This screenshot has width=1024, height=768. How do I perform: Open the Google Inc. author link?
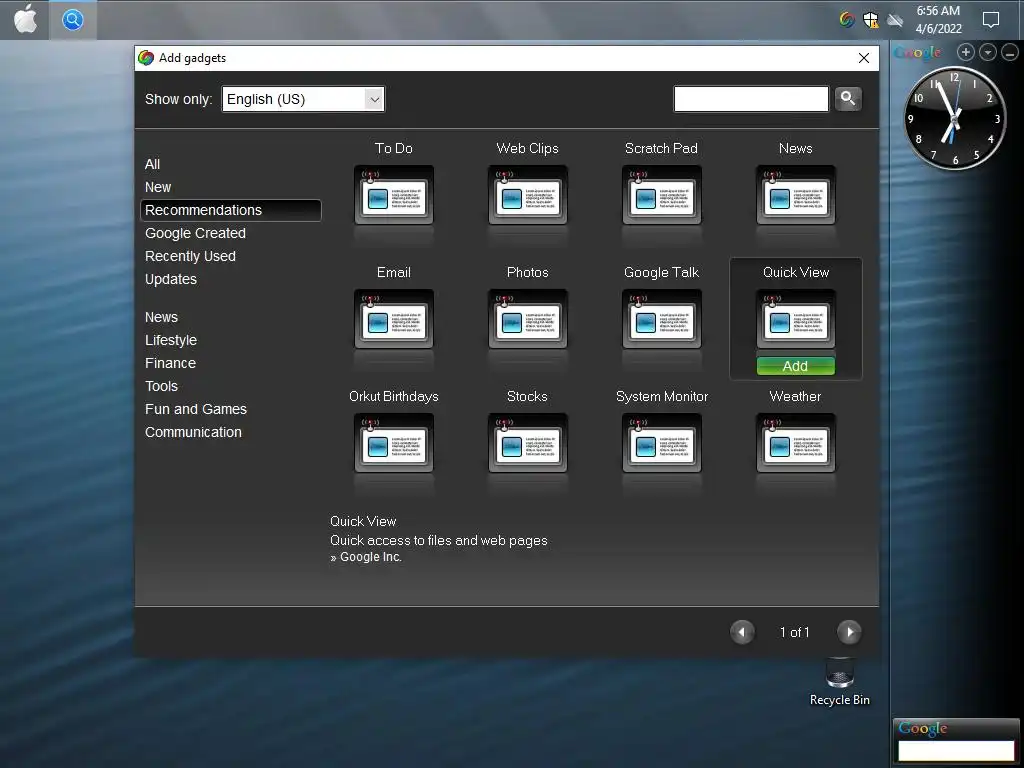(370, 557)
